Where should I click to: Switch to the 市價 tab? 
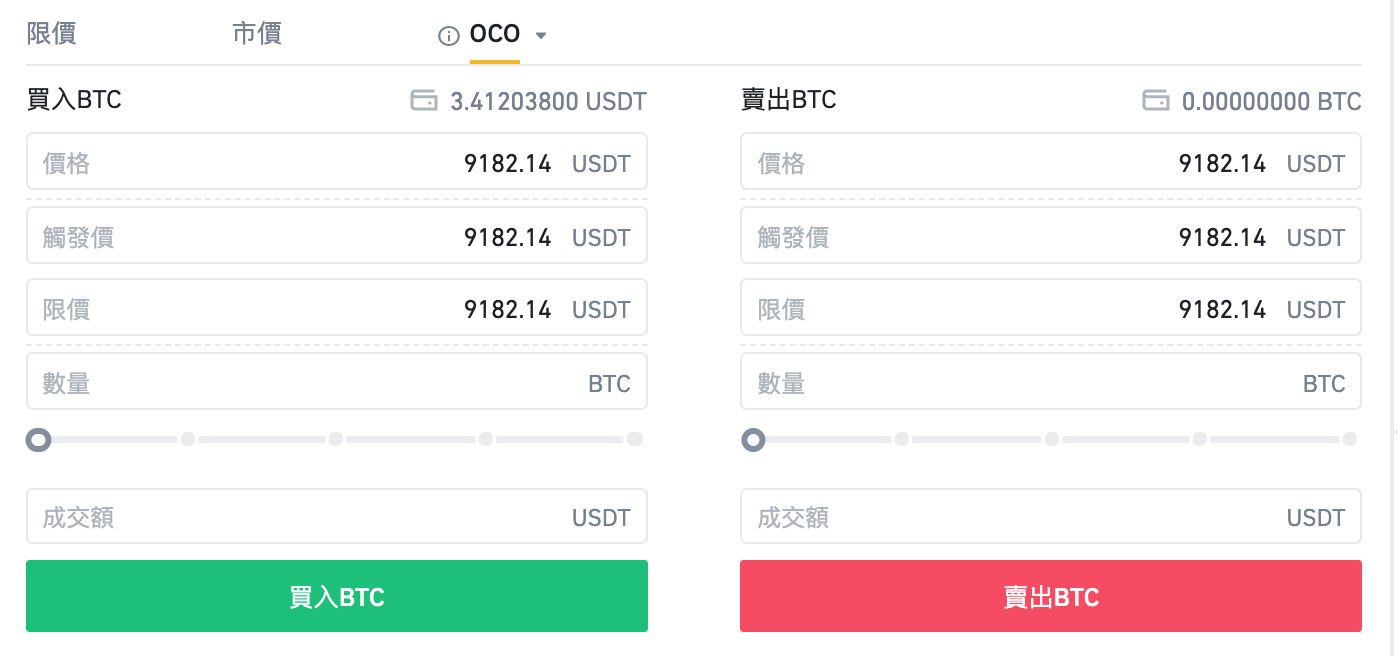point(257,33)
